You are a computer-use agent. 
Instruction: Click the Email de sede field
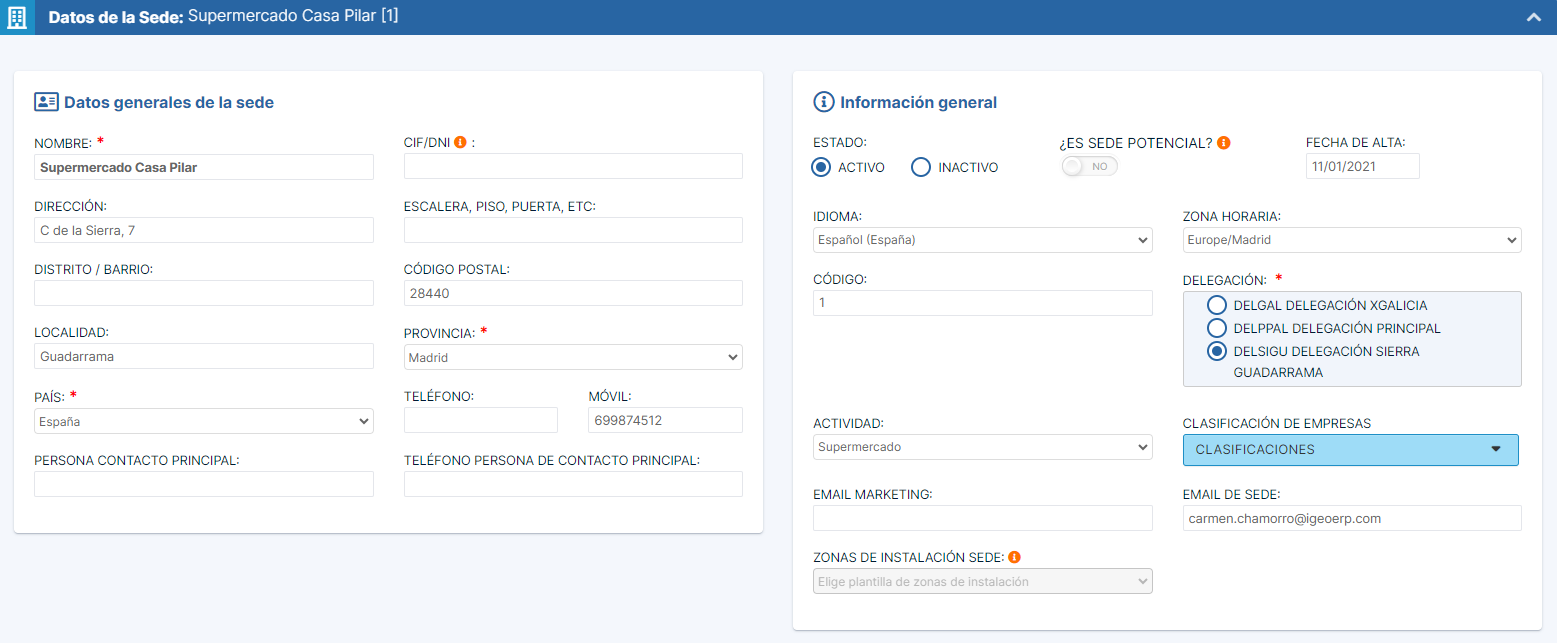(x=1351, y=518)
